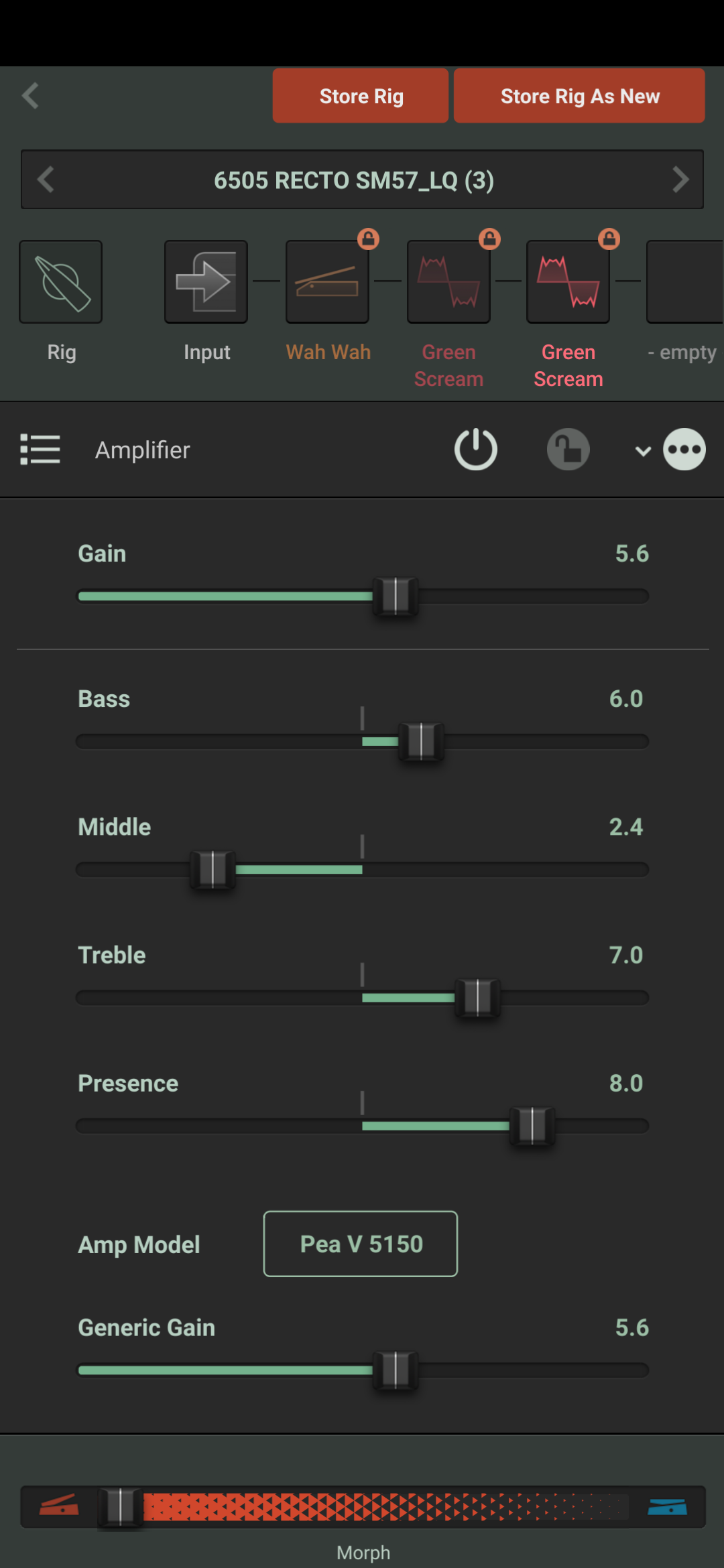
Task: Click the blue pedal icon on Morph bar
Action: click(x=667, y=1506)
